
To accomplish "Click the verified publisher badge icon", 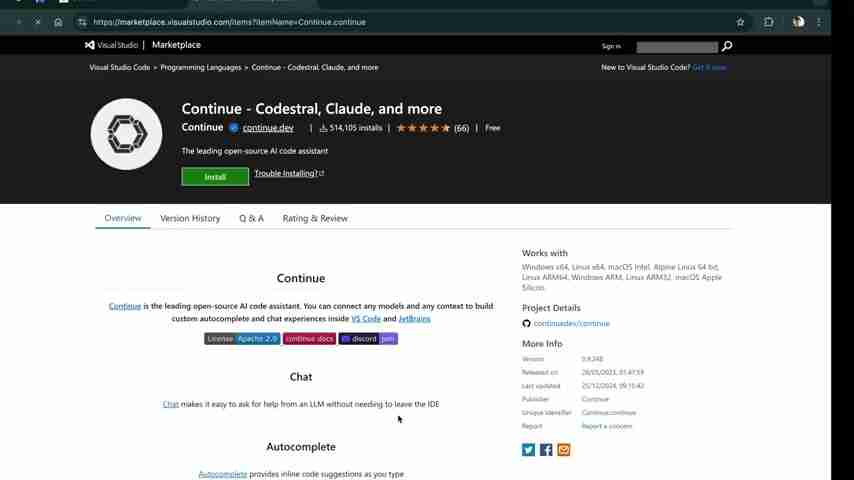I will [x=234, y=128].
